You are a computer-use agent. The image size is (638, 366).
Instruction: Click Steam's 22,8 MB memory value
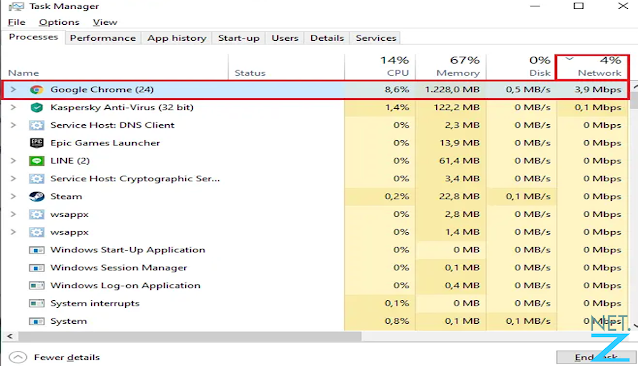pos(459,196)
